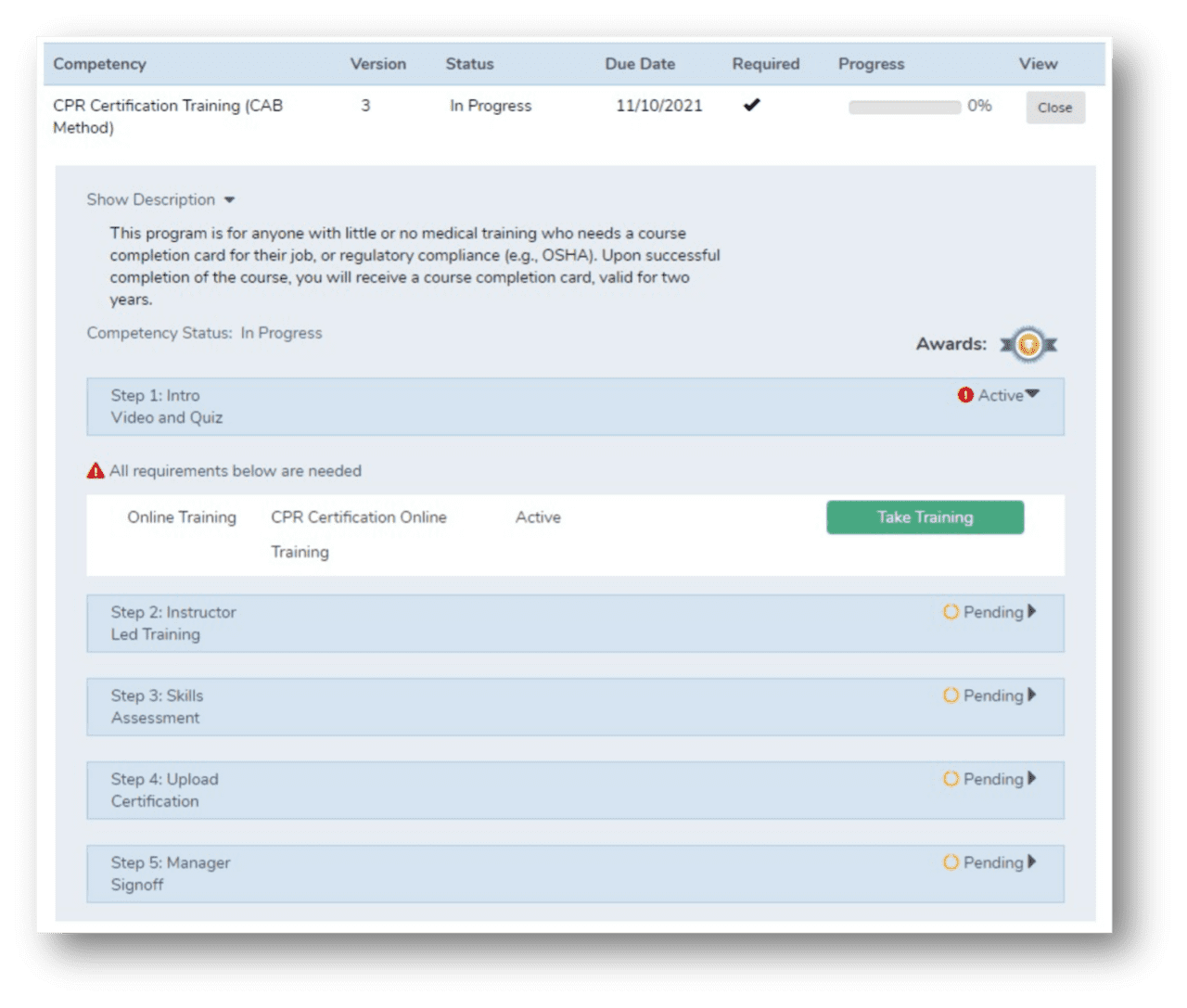Click the pending clock icon on Step 3
The height and width of the screenshot is (1008, 1187).
click(951, 695)
